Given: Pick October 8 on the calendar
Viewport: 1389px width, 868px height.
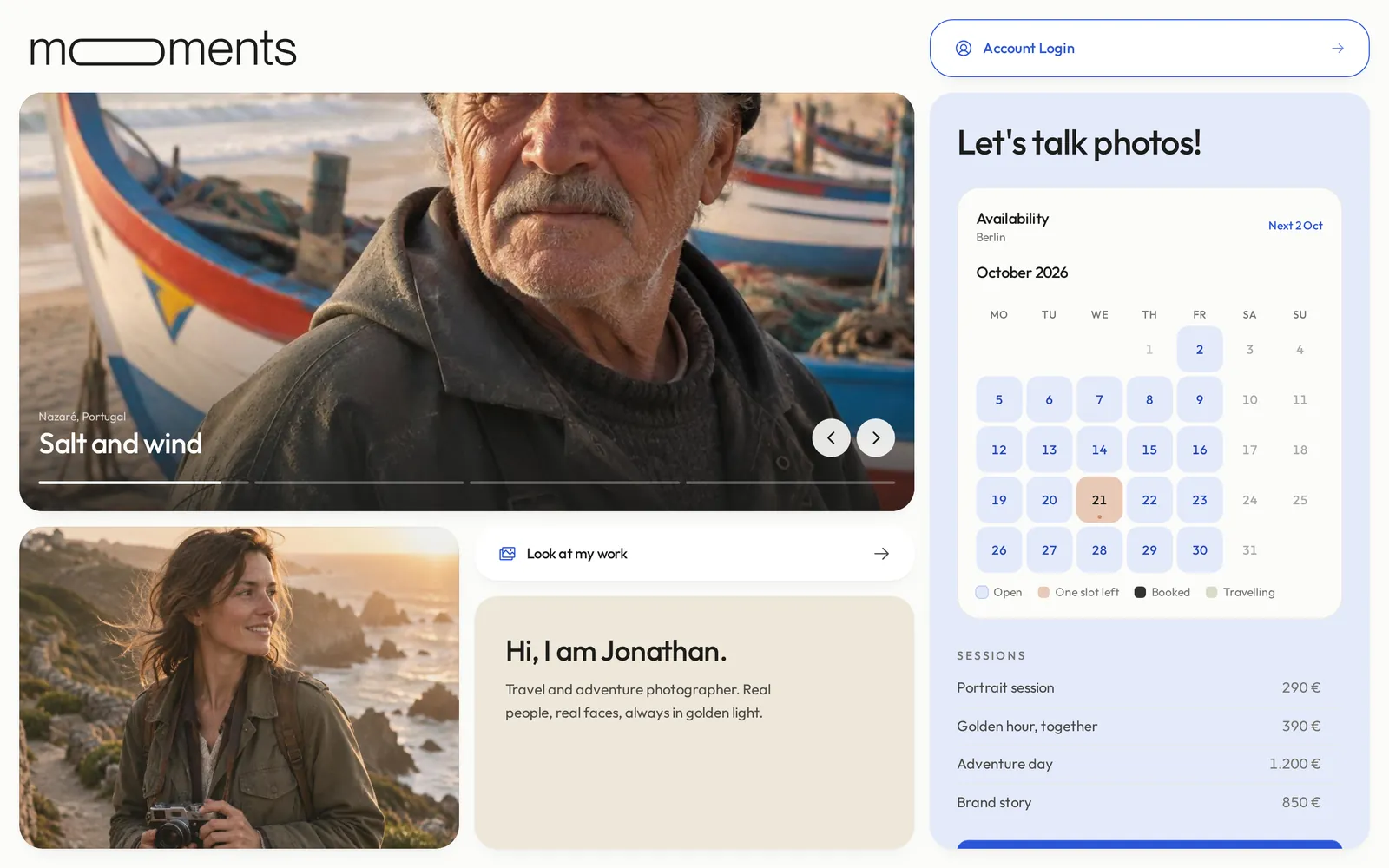Looking at the screenshot, I should tap(1149, 400).
